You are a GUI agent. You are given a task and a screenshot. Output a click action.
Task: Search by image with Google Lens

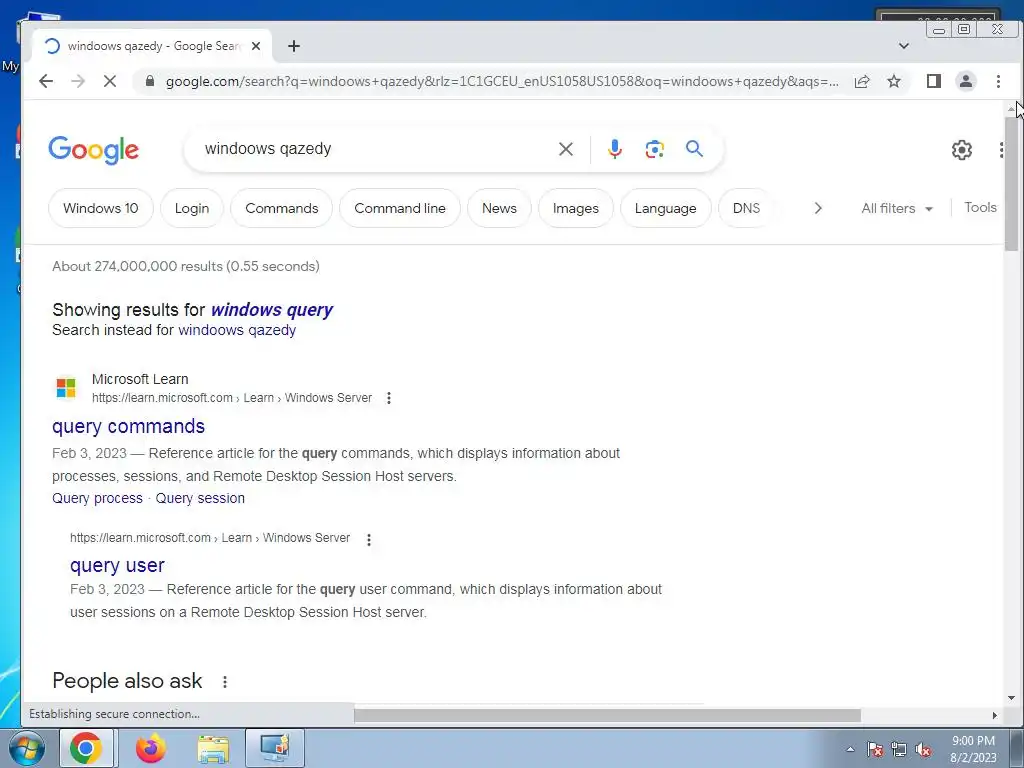click(654, 149)
